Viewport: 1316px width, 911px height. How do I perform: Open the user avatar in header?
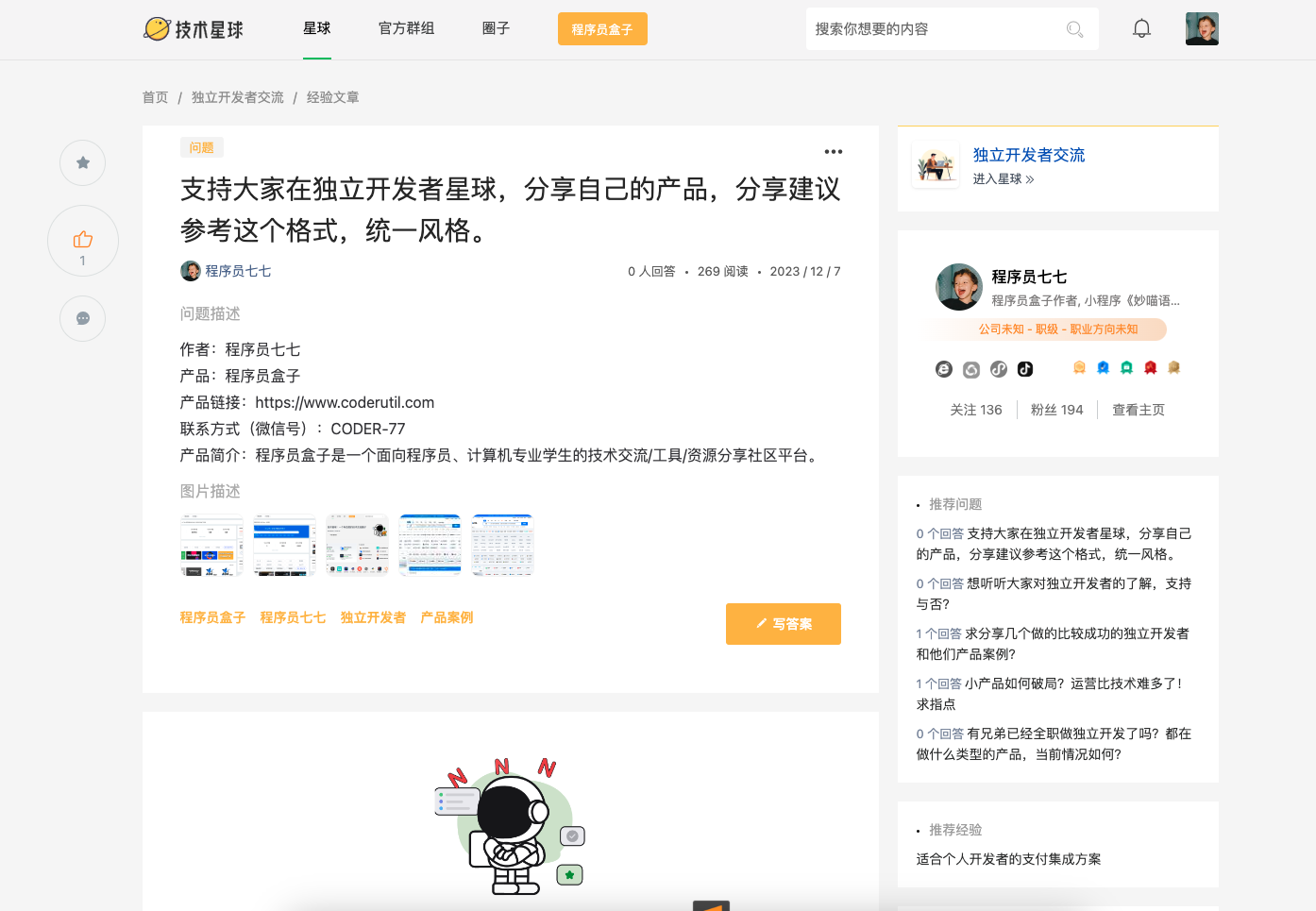pyautogui.click(x=1202, y=28)
